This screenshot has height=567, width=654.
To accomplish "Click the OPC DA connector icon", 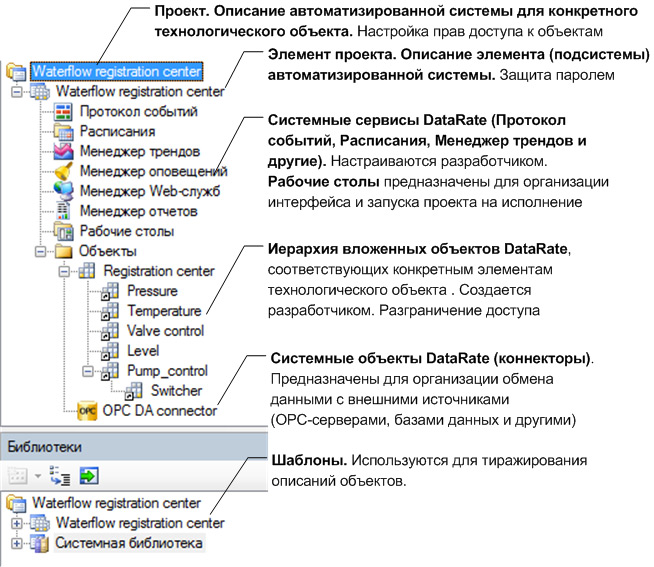I will [x=88, y=411].
